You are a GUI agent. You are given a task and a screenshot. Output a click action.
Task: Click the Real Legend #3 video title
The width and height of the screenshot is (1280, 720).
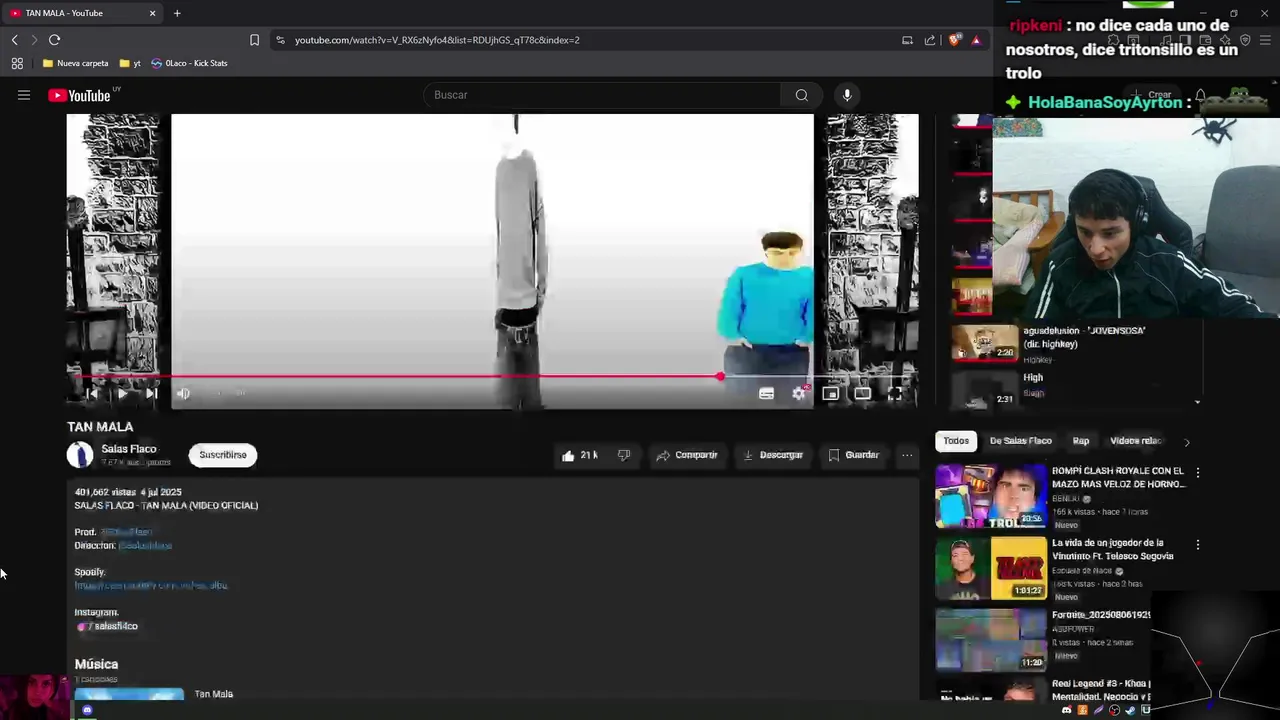[x=1101, y=689]
